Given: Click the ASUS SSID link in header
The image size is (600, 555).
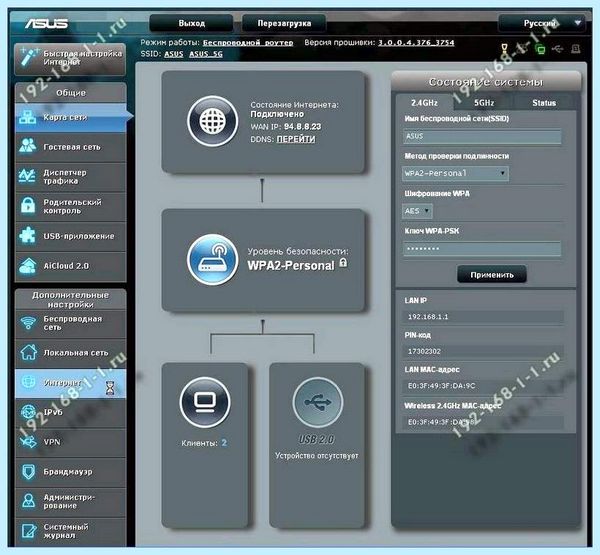Looking at the screenshot, I should pyautogui.click(x=174, y=54).
